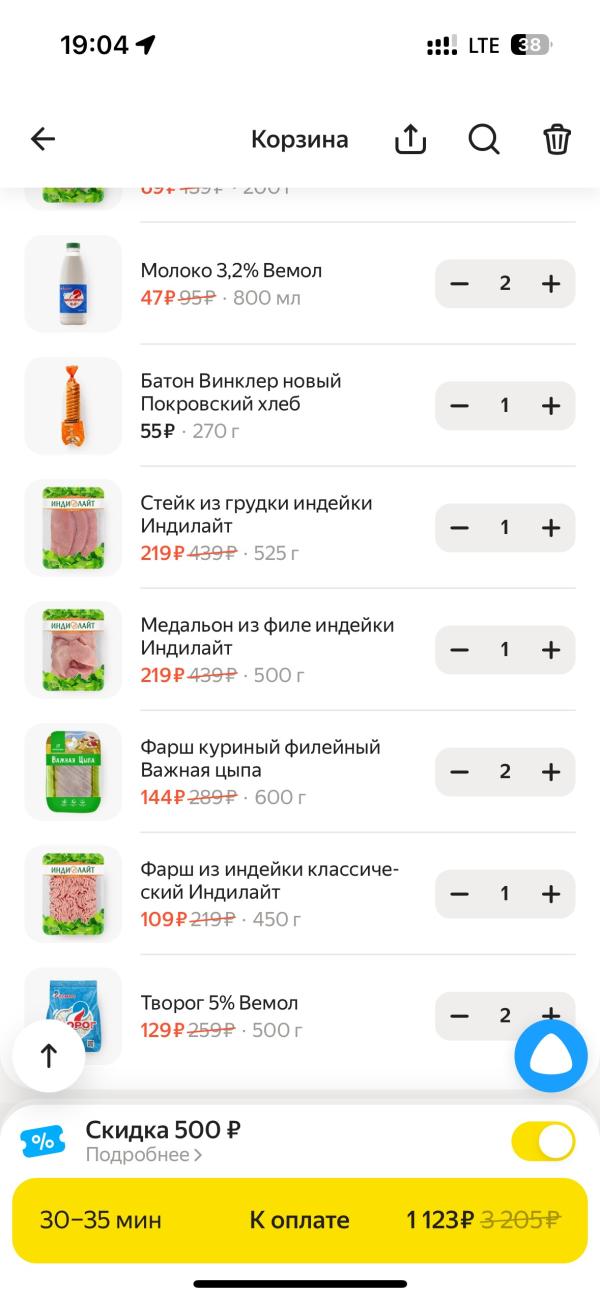Open the Батон Винклер product name
The height and width of the screenshot is (1300, 600).
point(241,393)
